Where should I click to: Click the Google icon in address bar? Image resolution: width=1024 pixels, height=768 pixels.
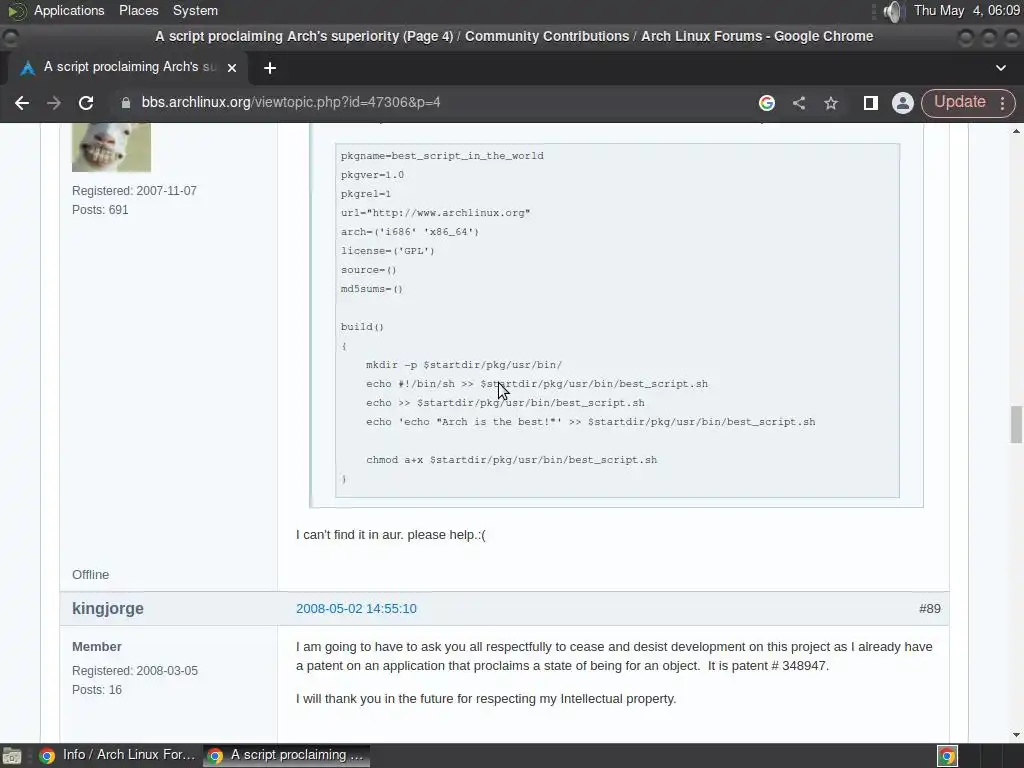coord(767,103)
